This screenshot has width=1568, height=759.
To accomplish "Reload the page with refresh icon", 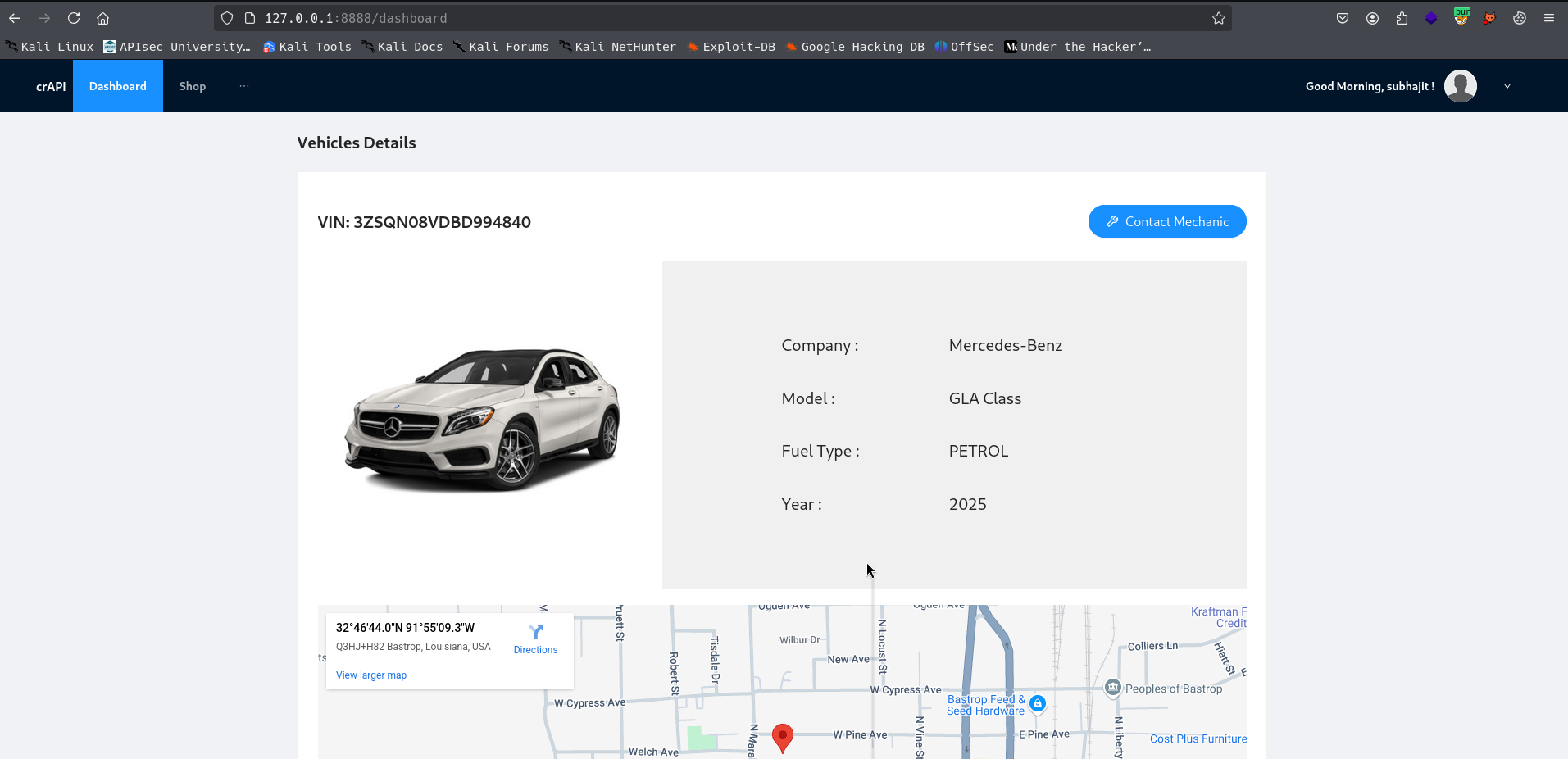I will 74,18.
